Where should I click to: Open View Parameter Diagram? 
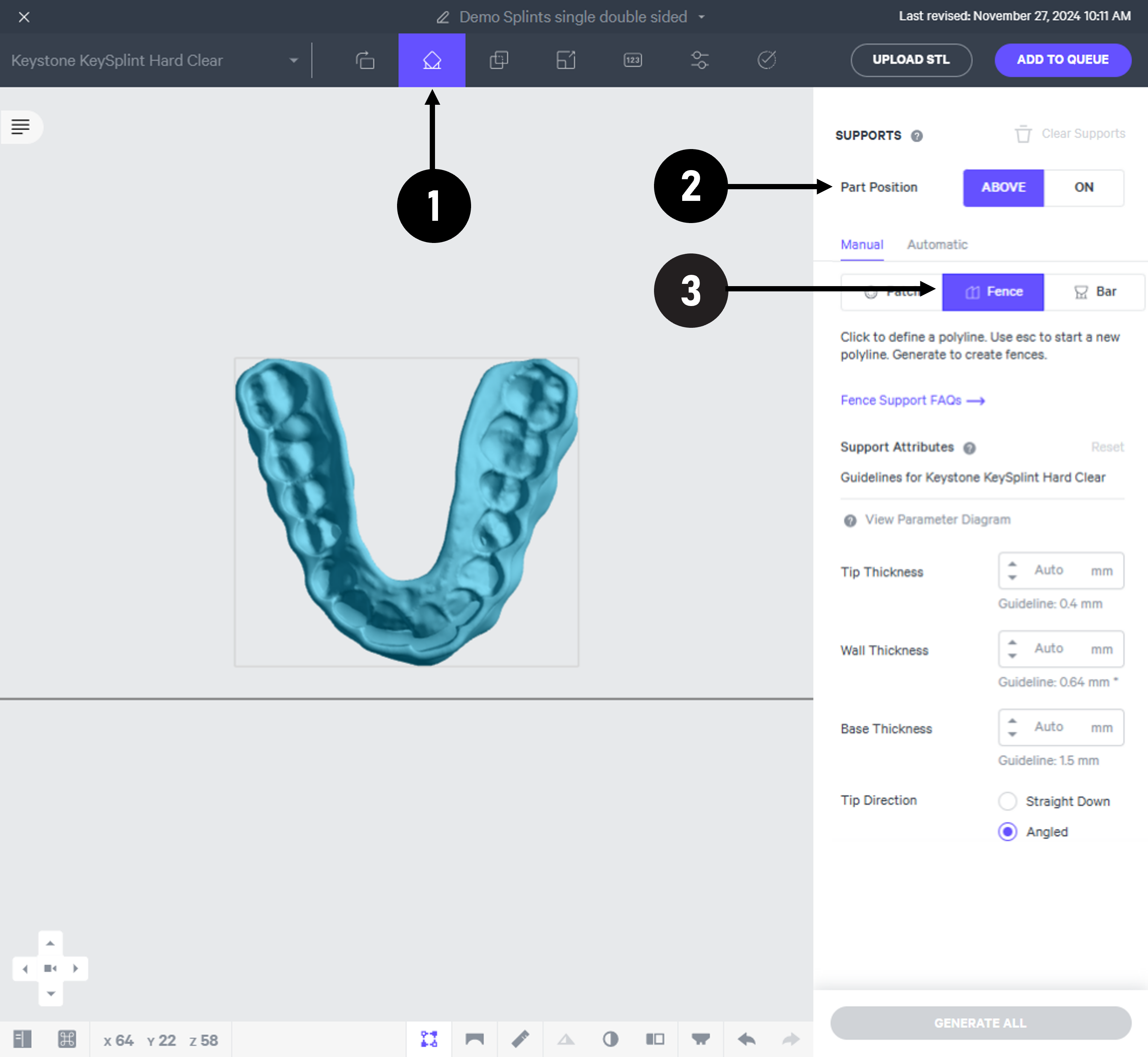[x=927, y=520]
